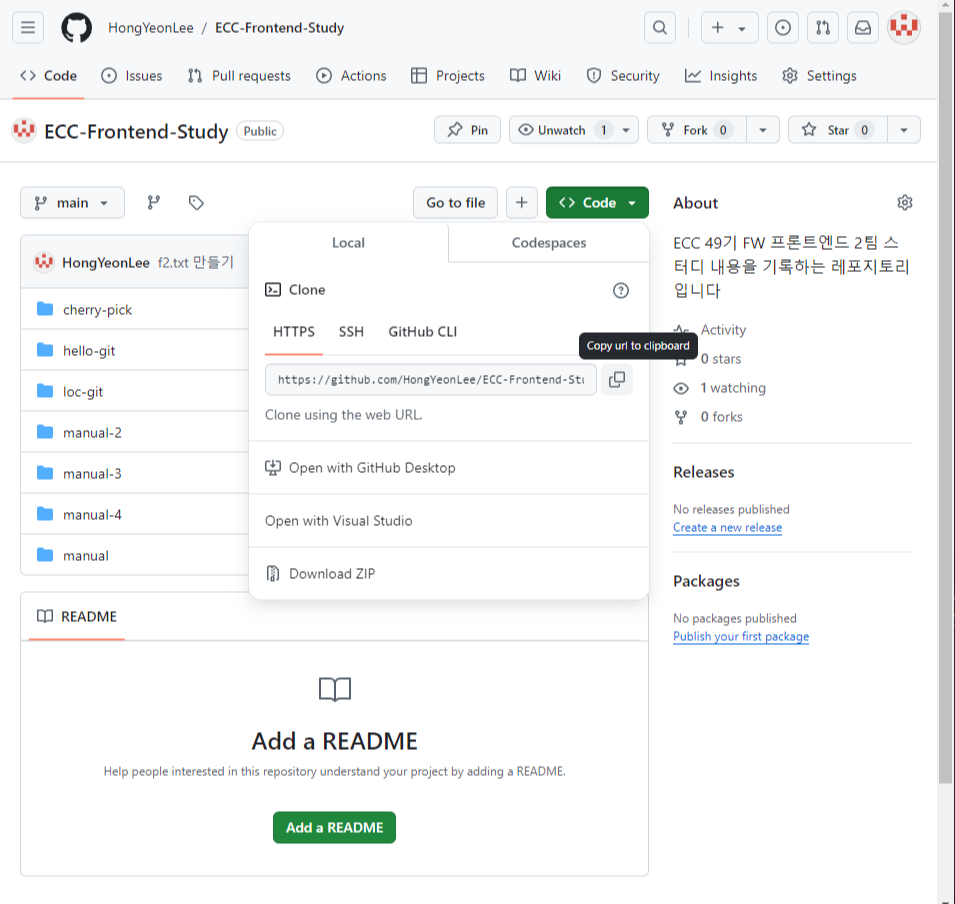The width and height of the screenshot is (955, 904).
Task: Click the clone URL text field
Action: coord(431,380)
